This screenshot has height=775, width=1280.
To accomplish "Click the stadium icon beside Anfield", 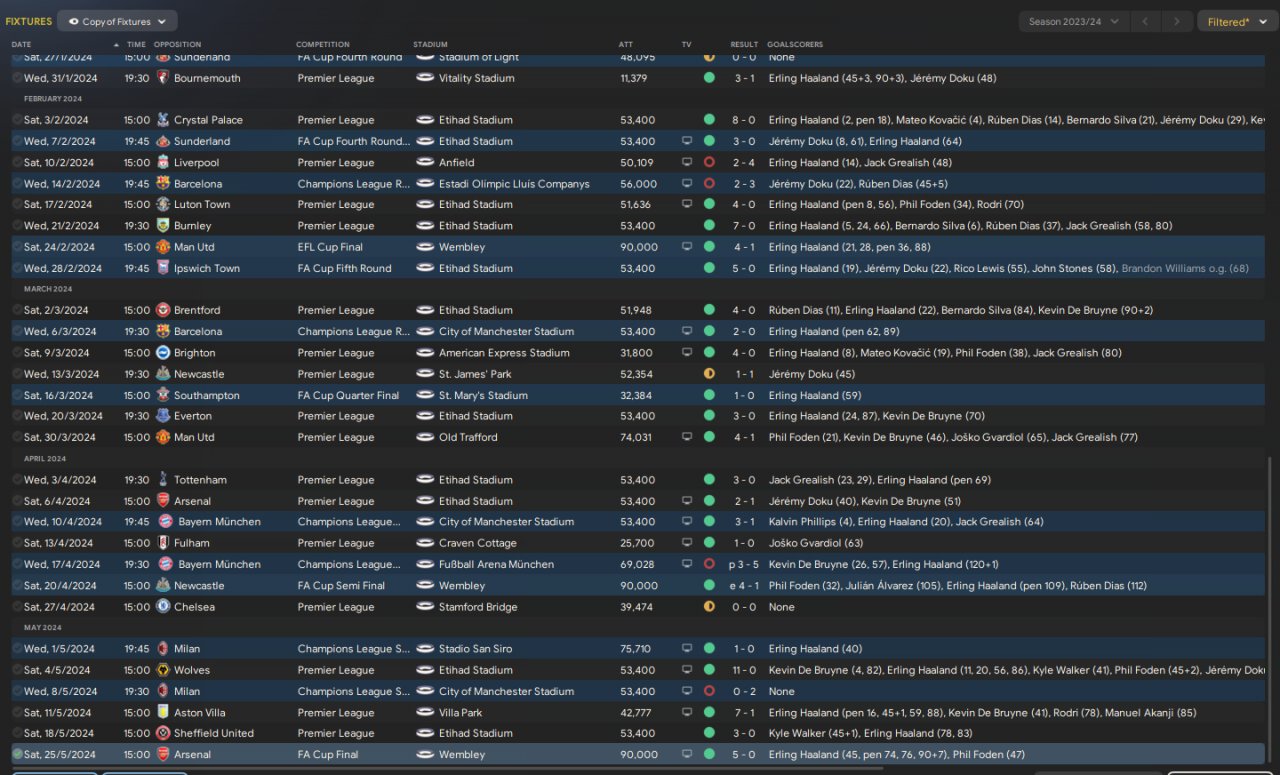I will 425,162.
